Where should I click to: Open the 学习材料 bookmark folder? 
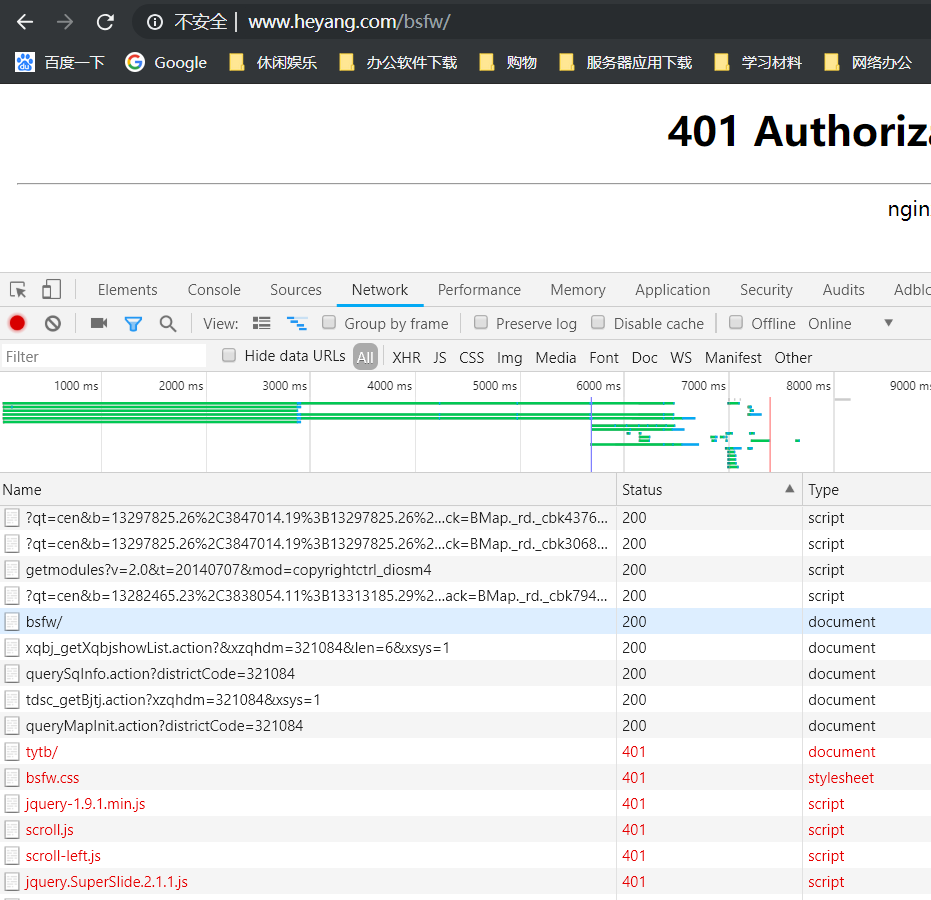758,62
